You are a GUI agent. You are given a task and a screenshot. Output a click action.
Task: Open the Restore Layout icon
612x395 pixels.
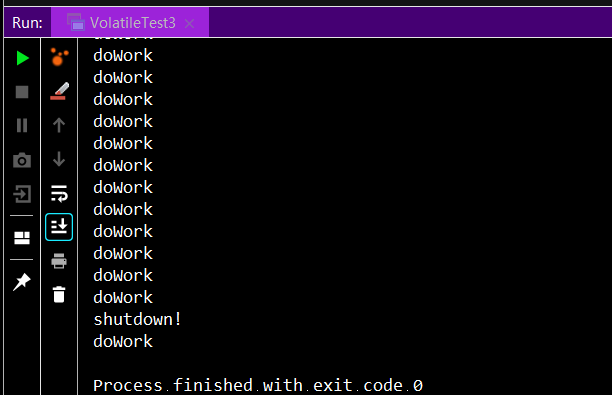(22, 237)
